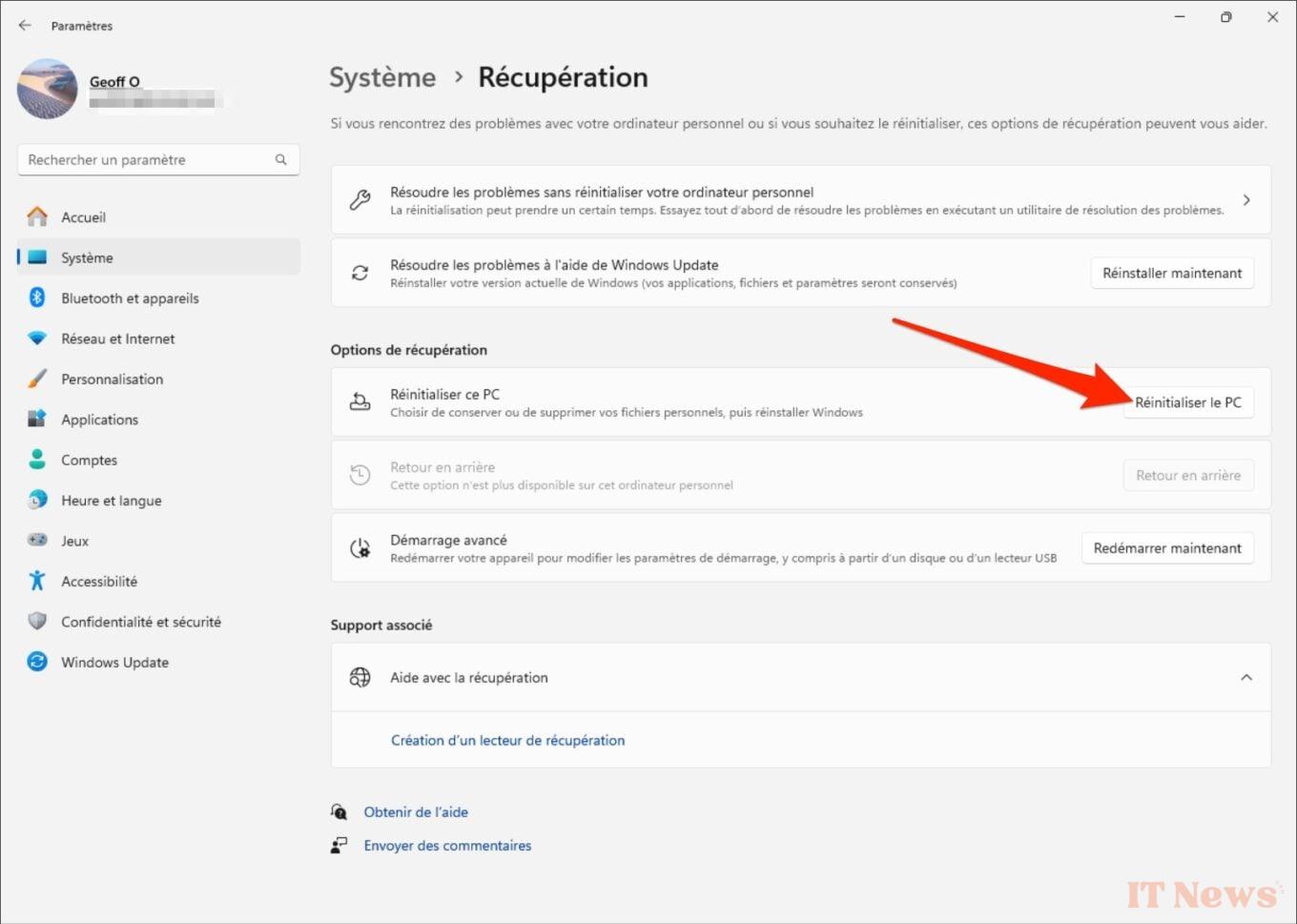The height and width of the screenshot is (924, 1297).
Task: Open Windows Update from the sidebar
Action: click(114, 662)
